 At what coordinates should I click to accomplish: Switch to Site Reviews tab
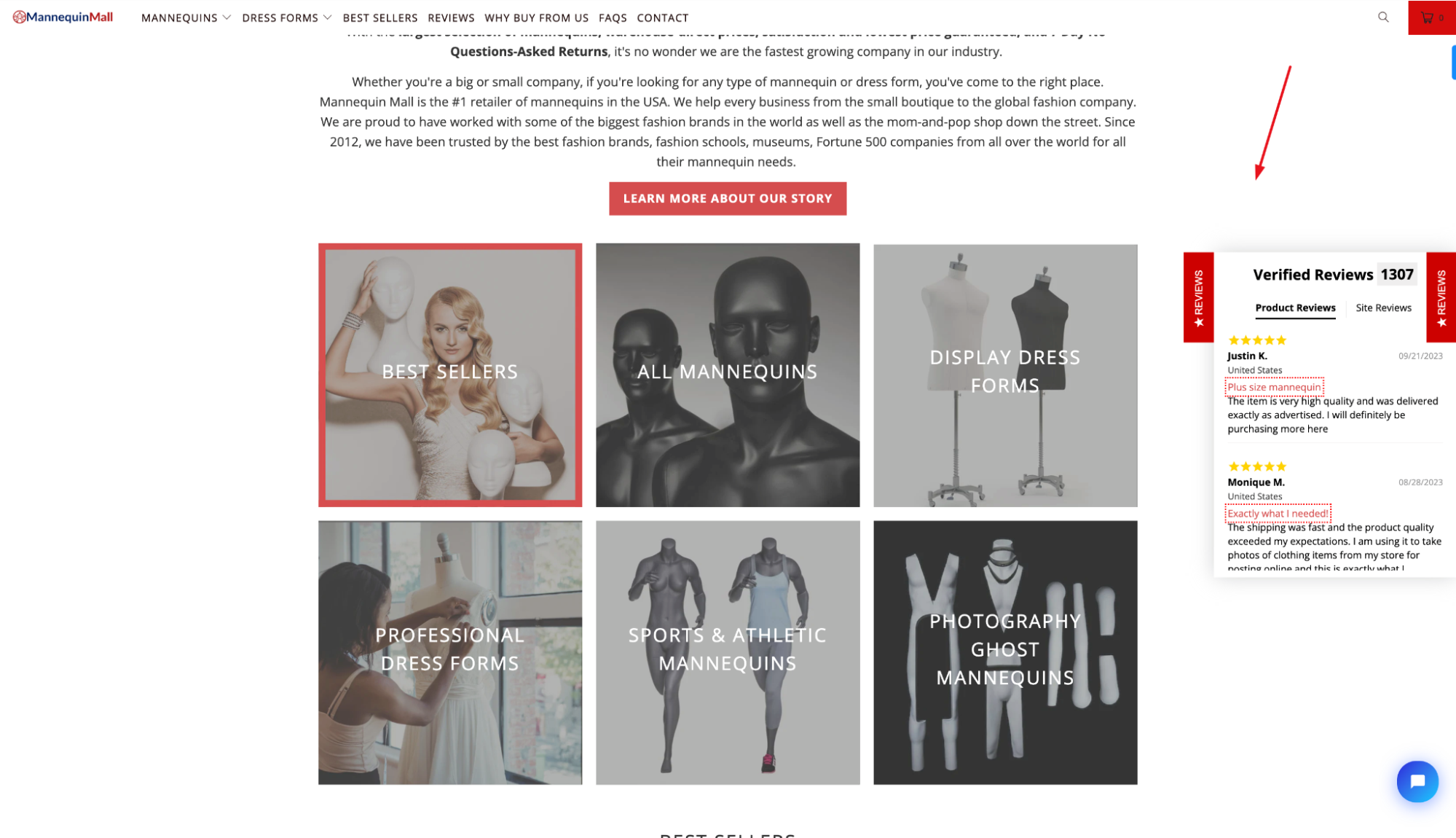coord(1383,308)
